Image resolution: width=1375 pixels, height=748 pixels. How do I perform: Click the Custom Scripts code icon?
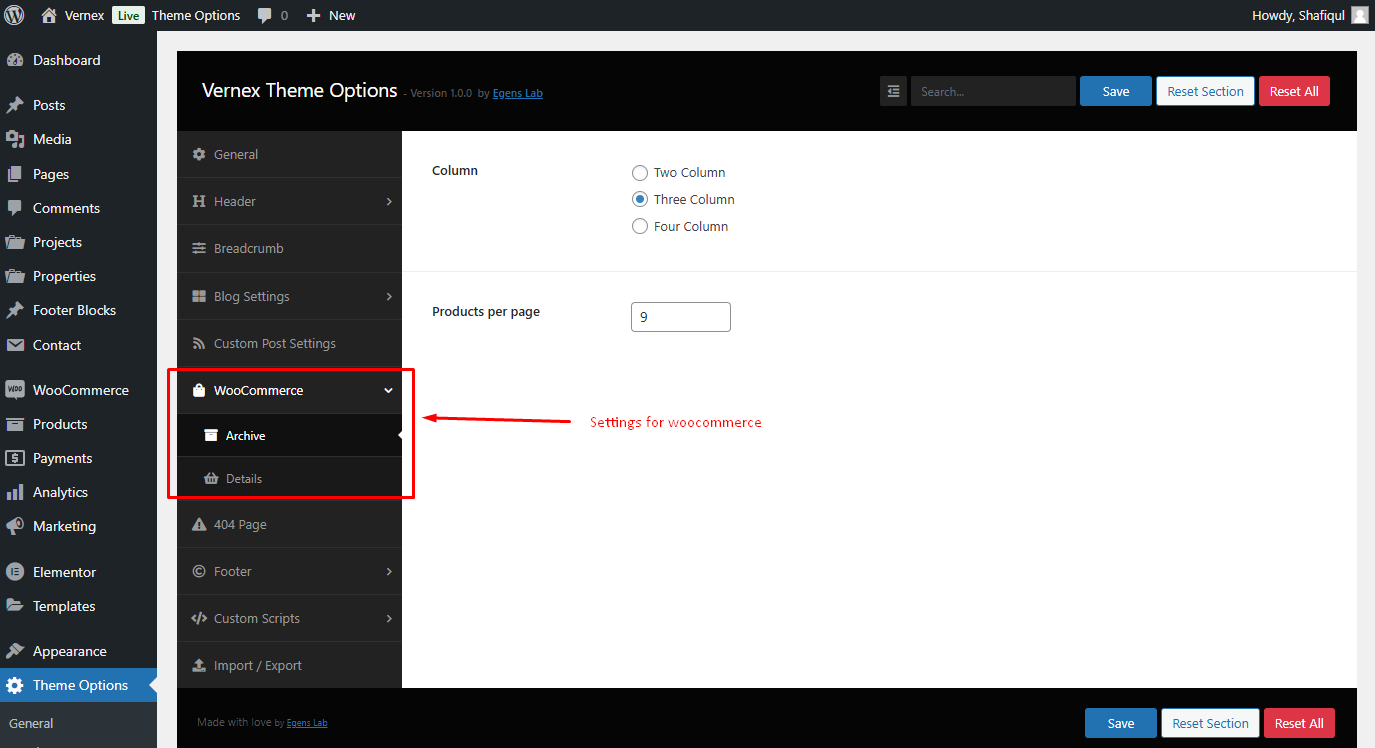pos(198,618)
